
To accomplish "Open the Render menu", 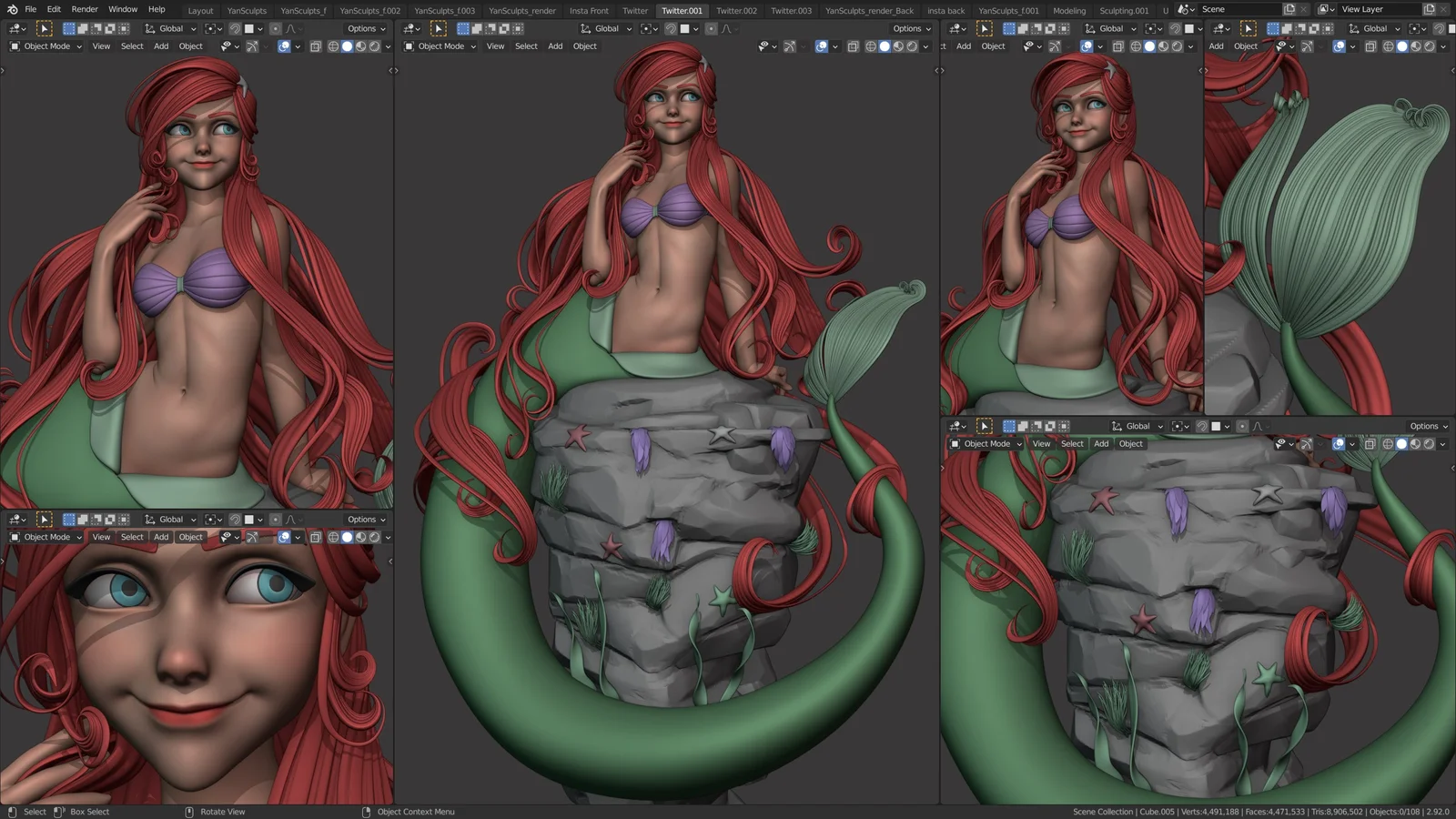I will point(84,9).
